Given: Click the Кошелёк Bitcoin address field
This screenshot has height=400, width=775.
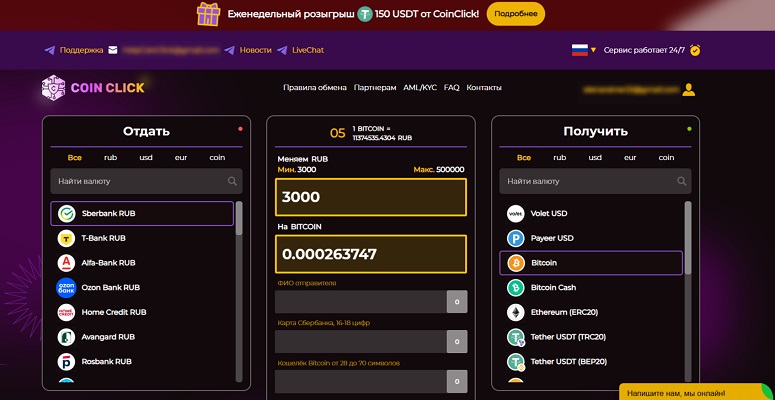Looking at the screenshot, I should [x=361, y=382].
